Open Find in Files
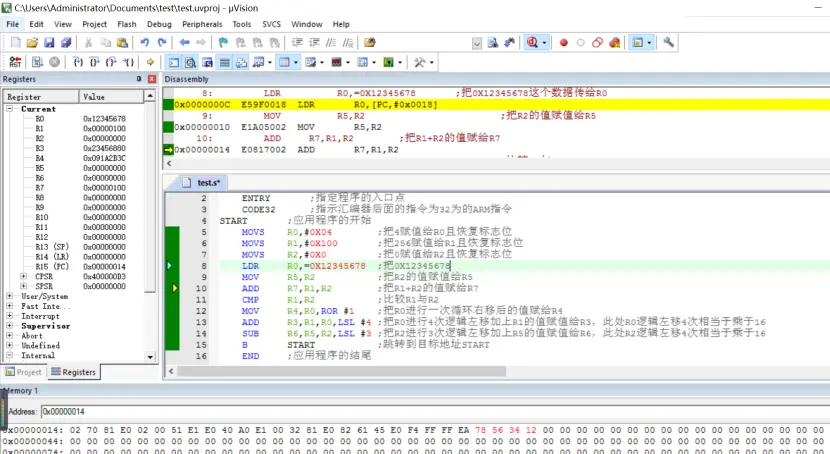 [369, 42]
